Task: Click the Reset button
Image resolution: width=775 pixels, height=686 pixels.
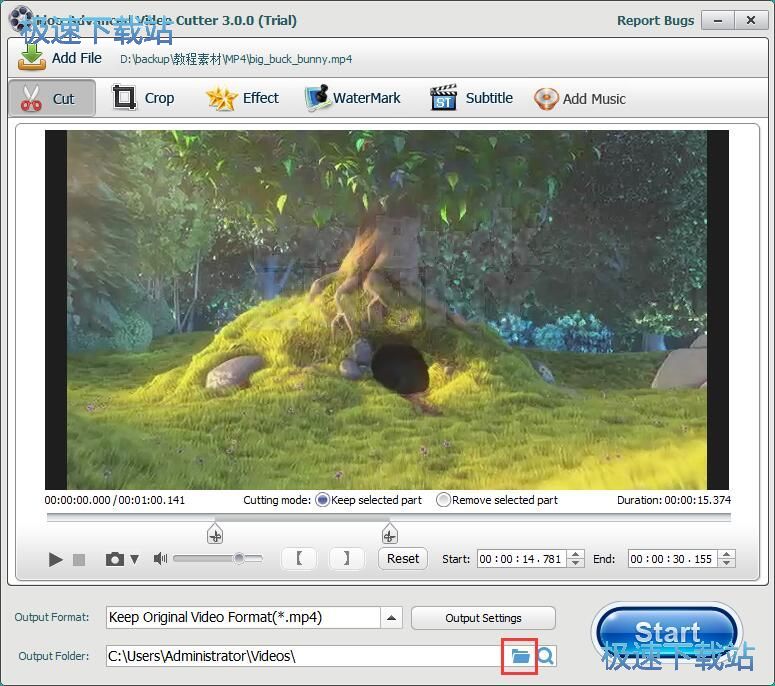Action: 403,558
